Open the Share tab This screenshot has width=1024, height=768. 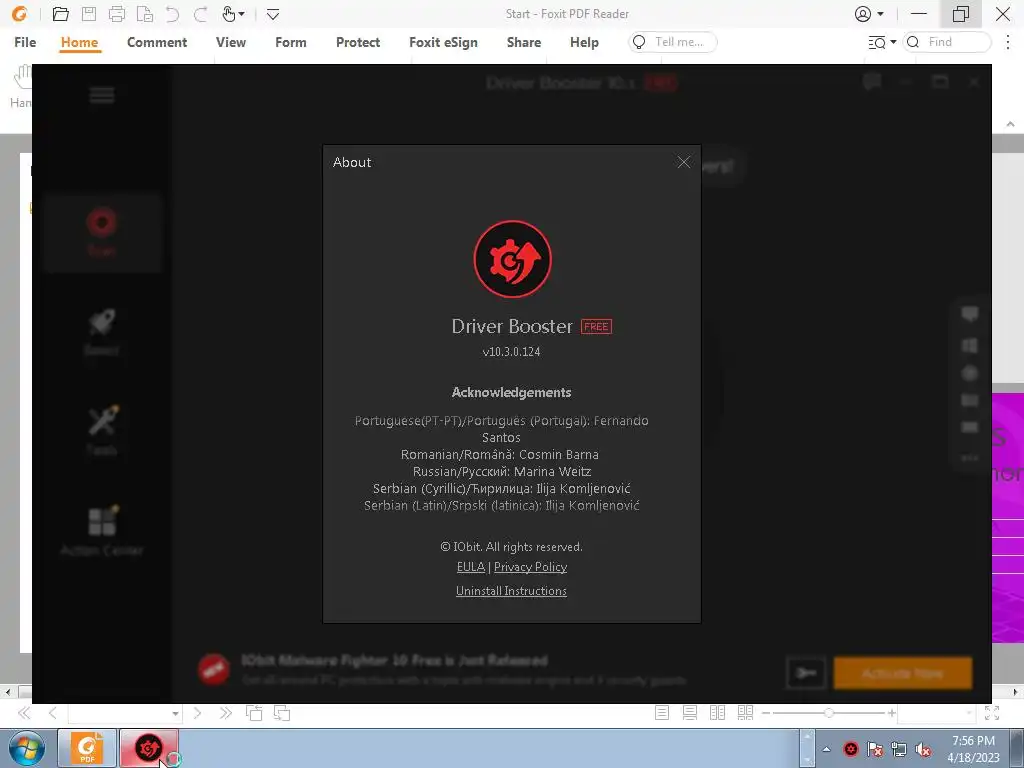pyautogui.click(x=524, y=42)
